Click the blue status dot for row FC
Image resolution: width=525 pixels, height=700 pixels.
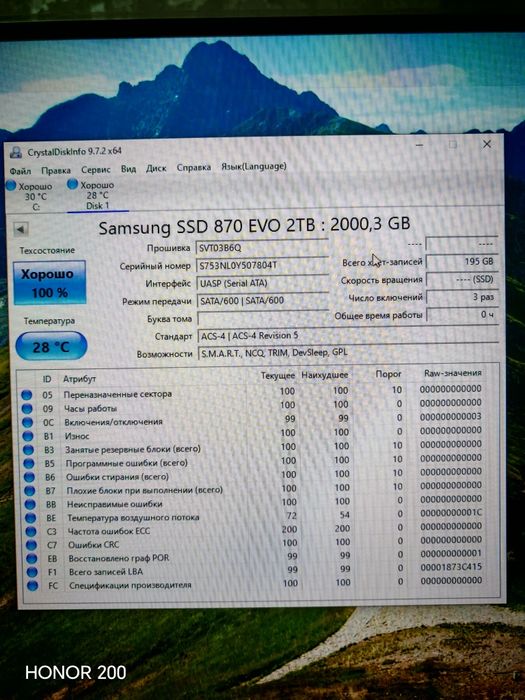point(33,586)
